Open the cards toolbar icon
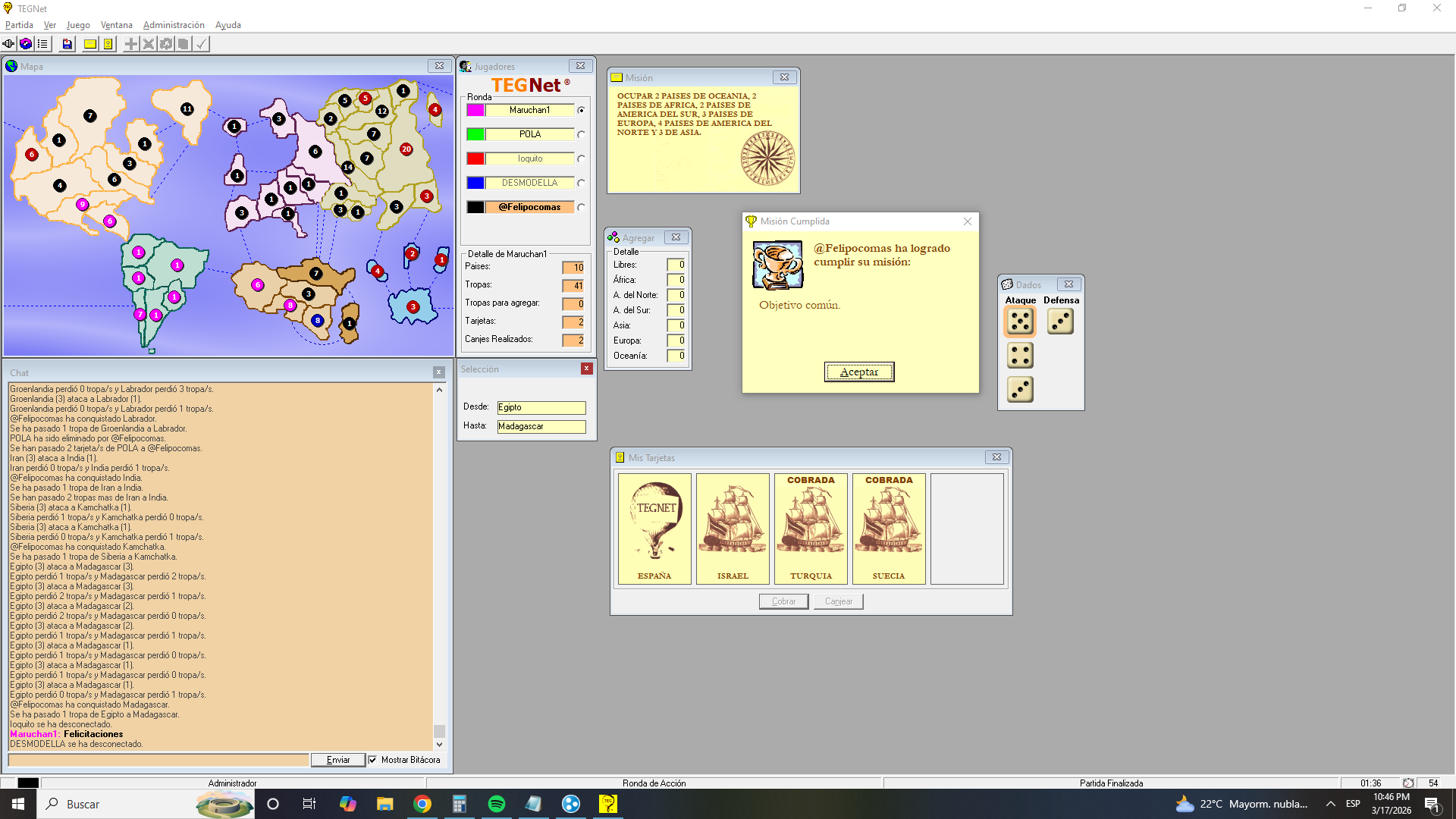 (x=108, y=44)
